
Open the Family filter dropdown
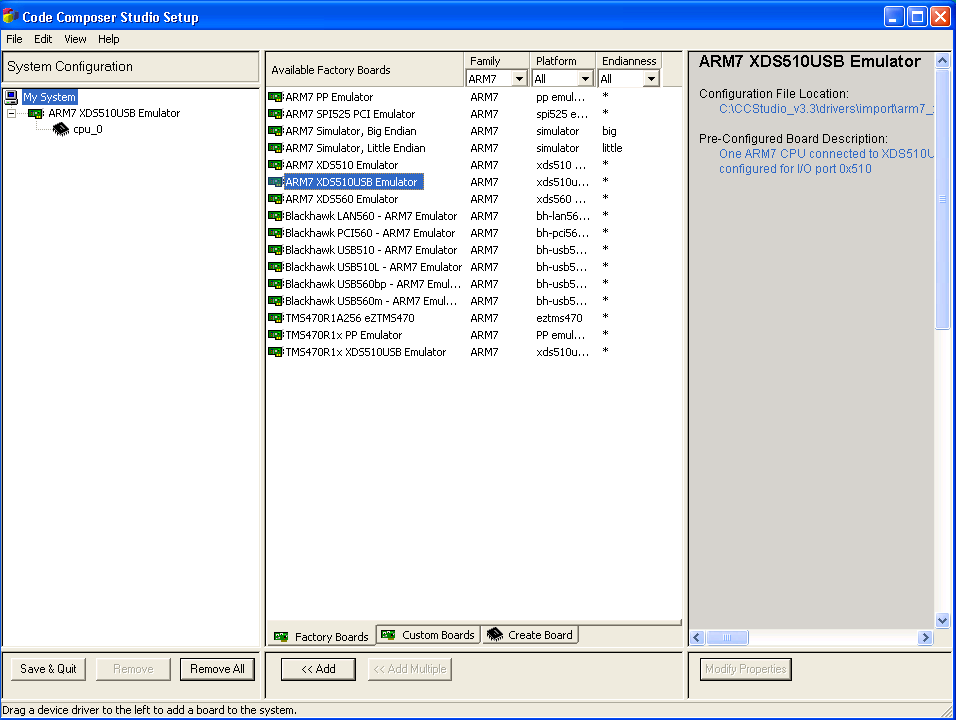(519, 79)
